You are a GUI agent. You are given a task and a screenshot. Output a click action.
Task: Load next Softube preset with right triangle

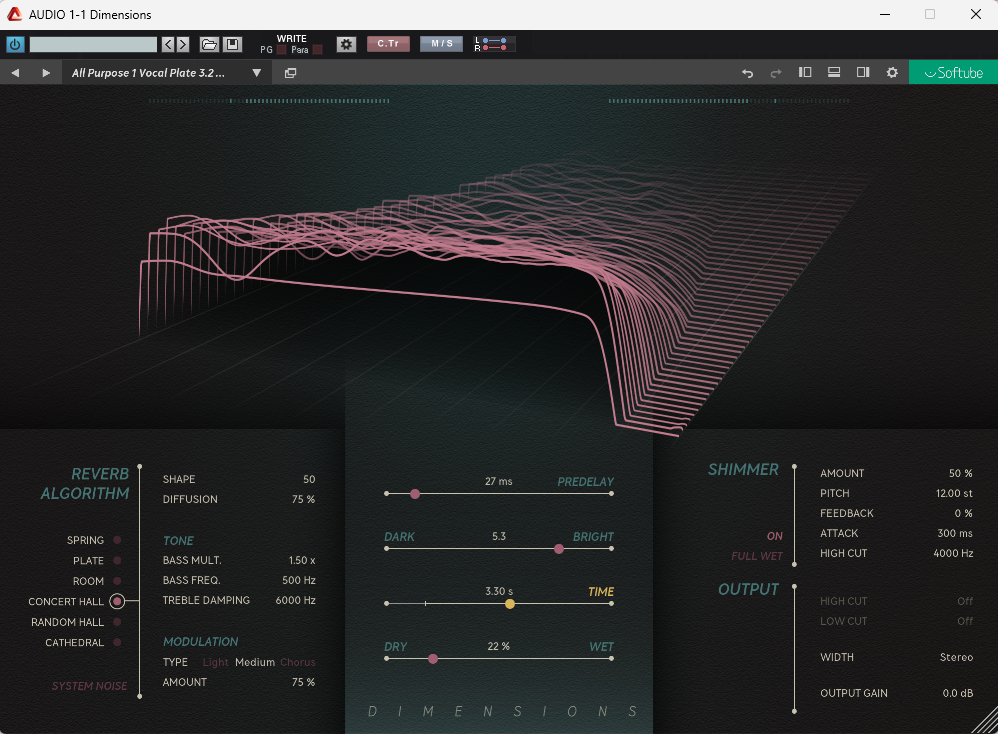click(46, 73)
